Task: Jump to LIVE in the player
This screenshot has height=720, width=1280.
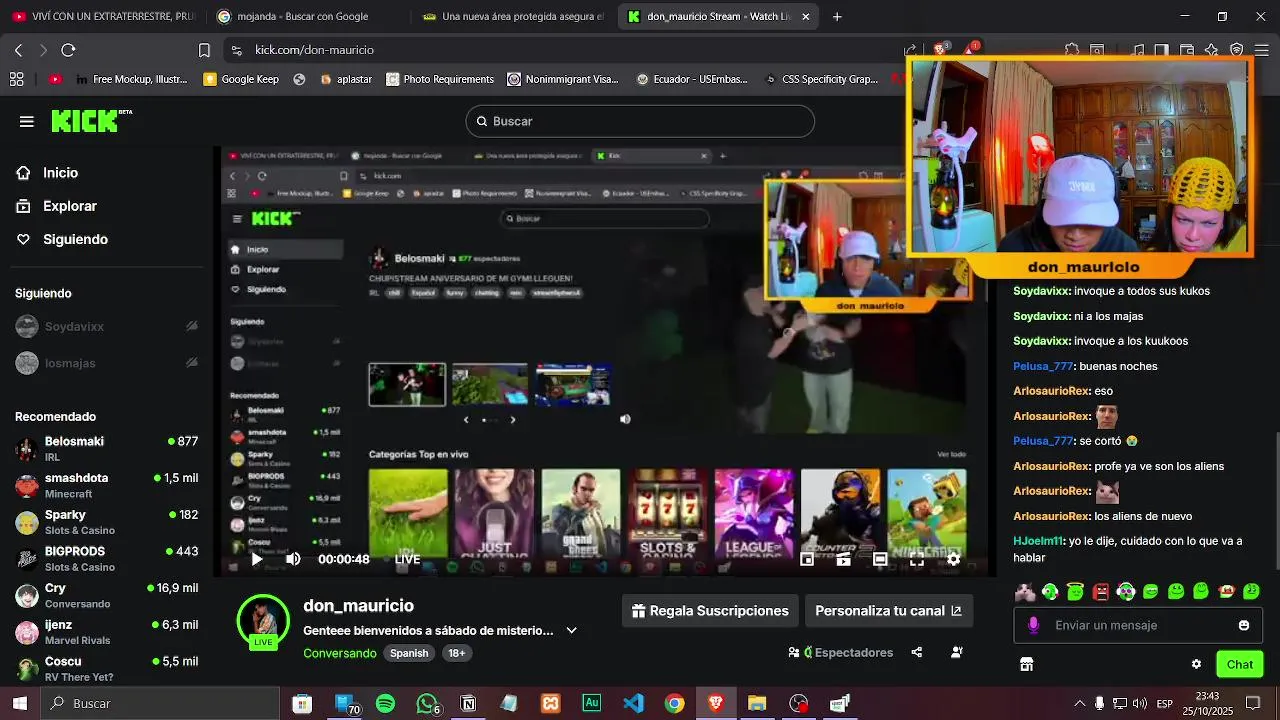Action: point(407,559)
